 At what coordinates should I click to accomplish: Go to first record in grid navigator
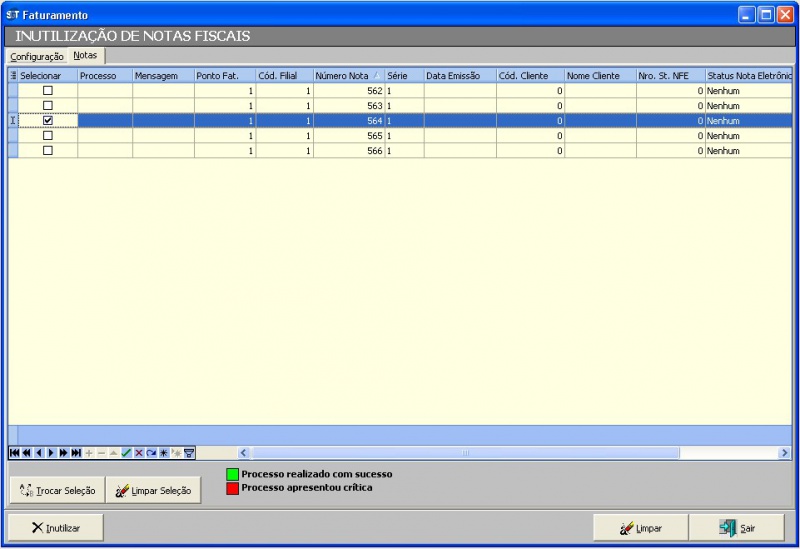click(14, 453)
